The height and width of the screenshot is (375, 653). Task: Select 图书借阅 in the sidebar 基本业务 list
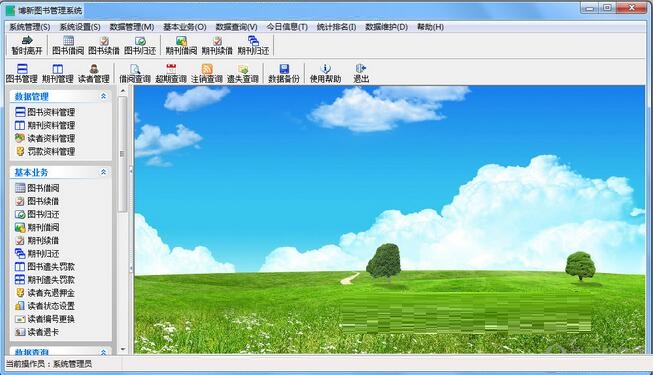coord(37,188)
